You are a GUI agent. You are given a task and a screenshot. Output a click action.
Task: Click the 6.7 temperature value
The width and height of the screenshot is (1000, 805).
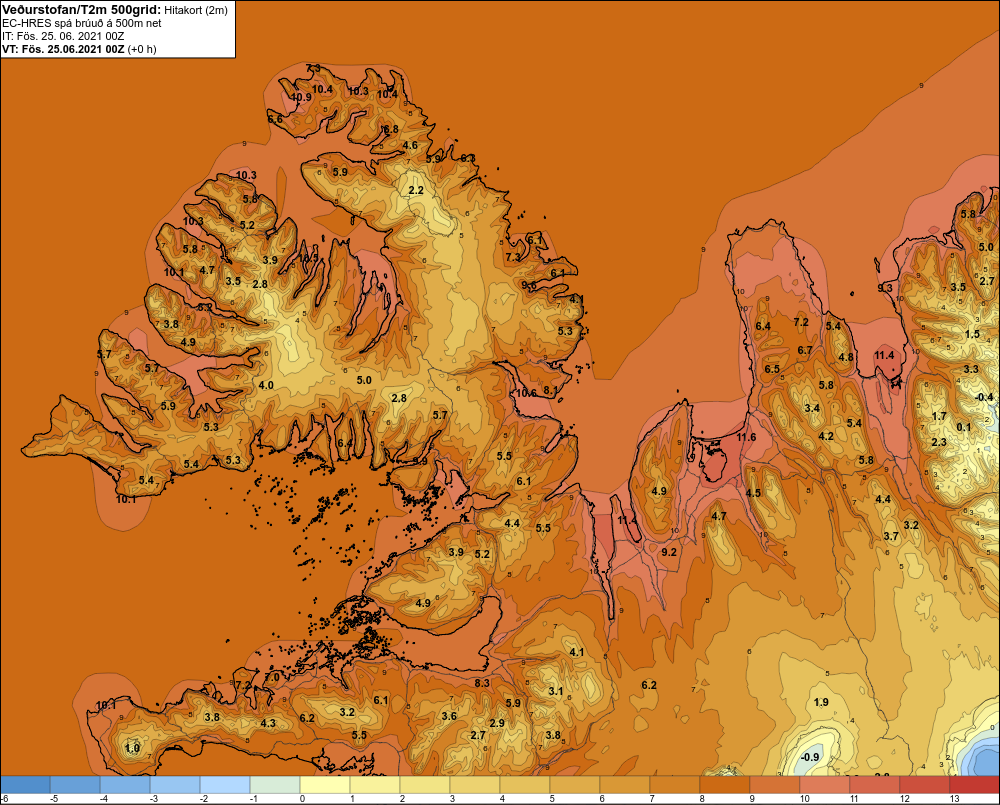(805, 350)
